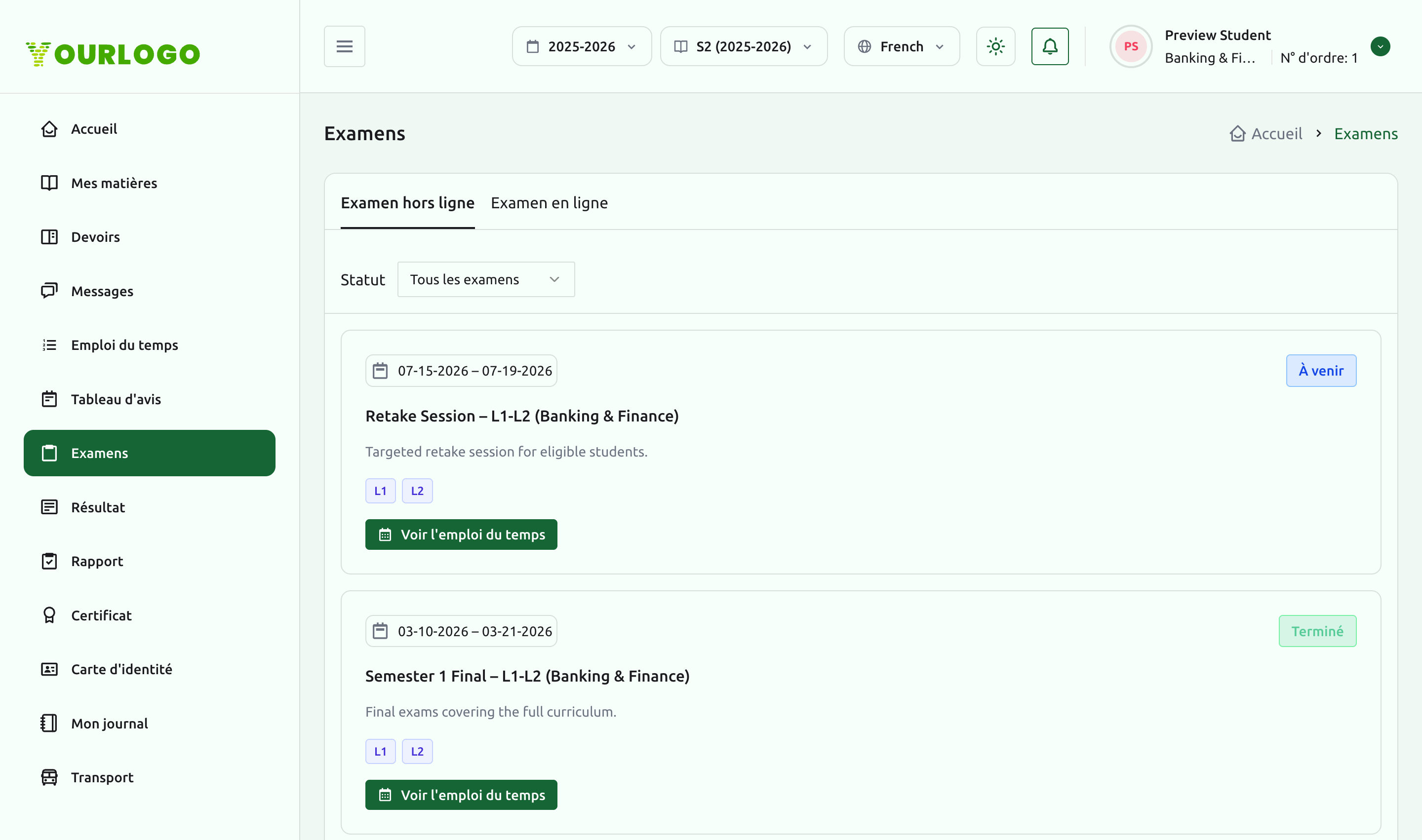Select the Examen hors ligne tab
Viewport: 1422px width, 840px height.
[407, 203]
